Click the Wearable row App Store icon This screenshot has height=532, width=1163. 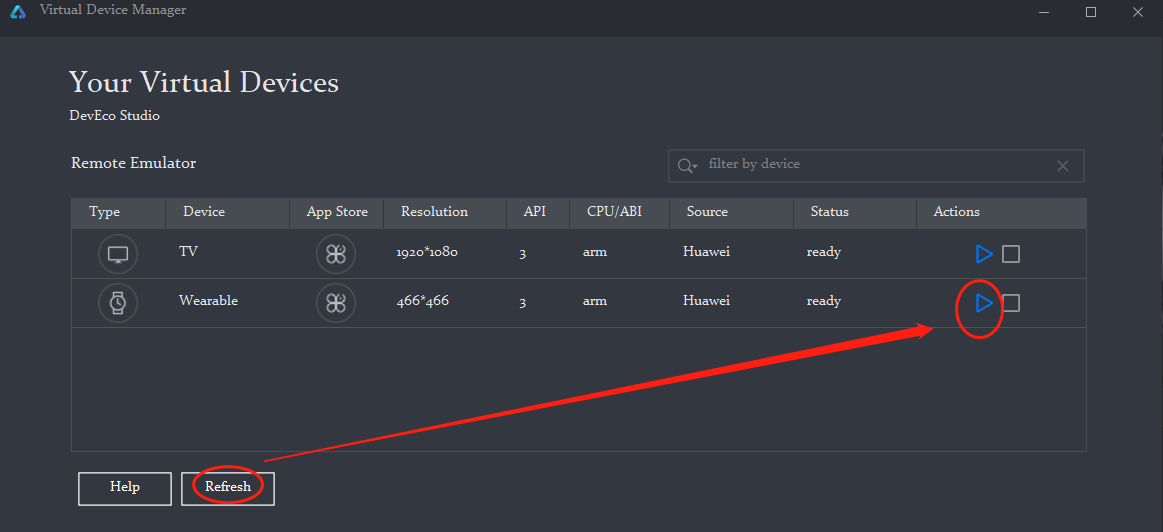[x=335, y=302]
